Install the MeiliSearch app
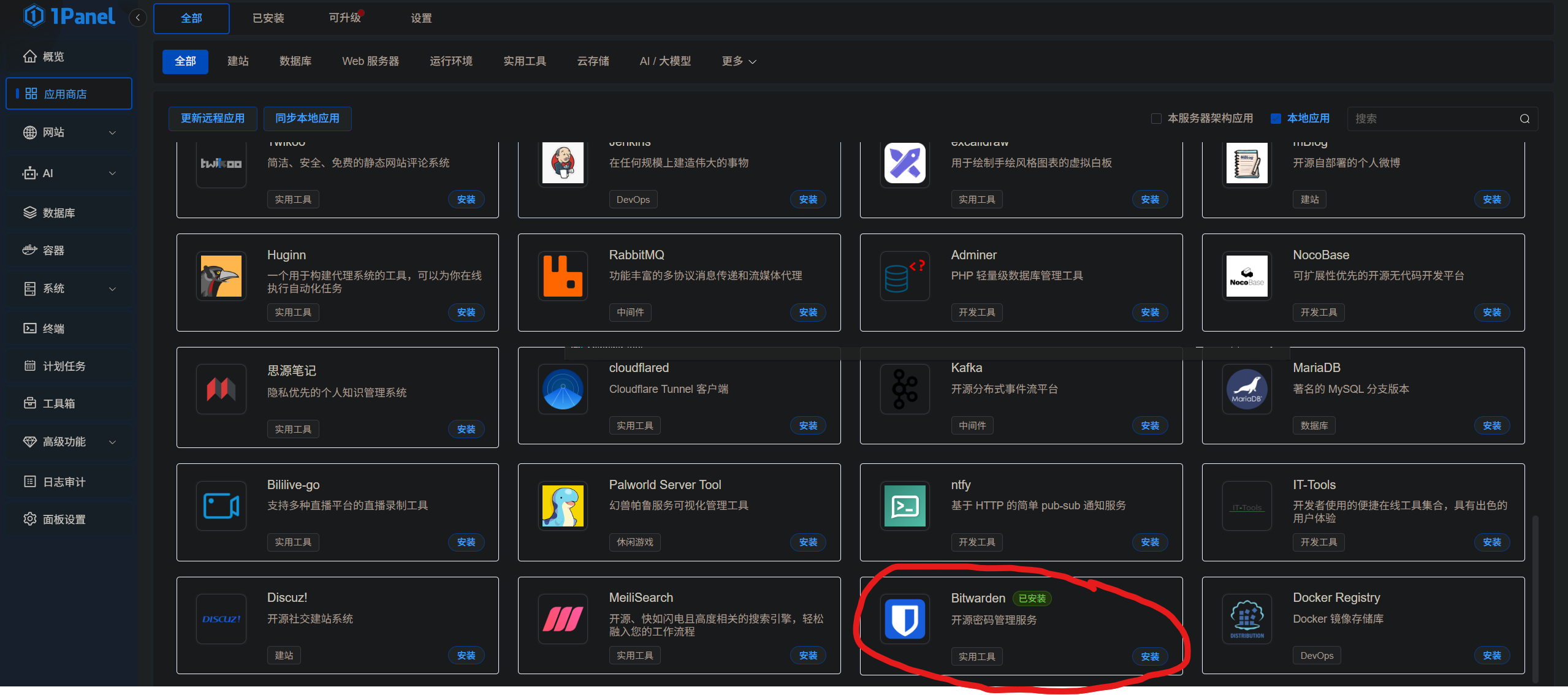Screen dimensions: 1568x695 click(807, 655)
